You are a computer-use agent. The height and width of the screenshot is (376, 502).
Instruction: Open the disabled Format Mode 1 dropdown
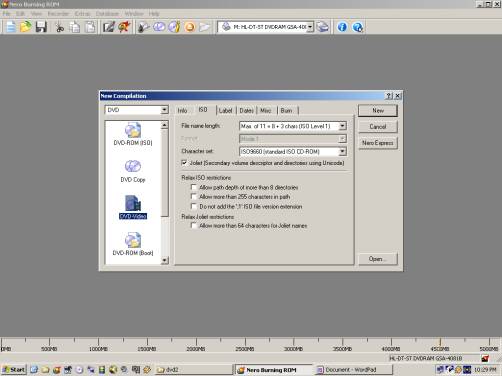pos(342,139)
